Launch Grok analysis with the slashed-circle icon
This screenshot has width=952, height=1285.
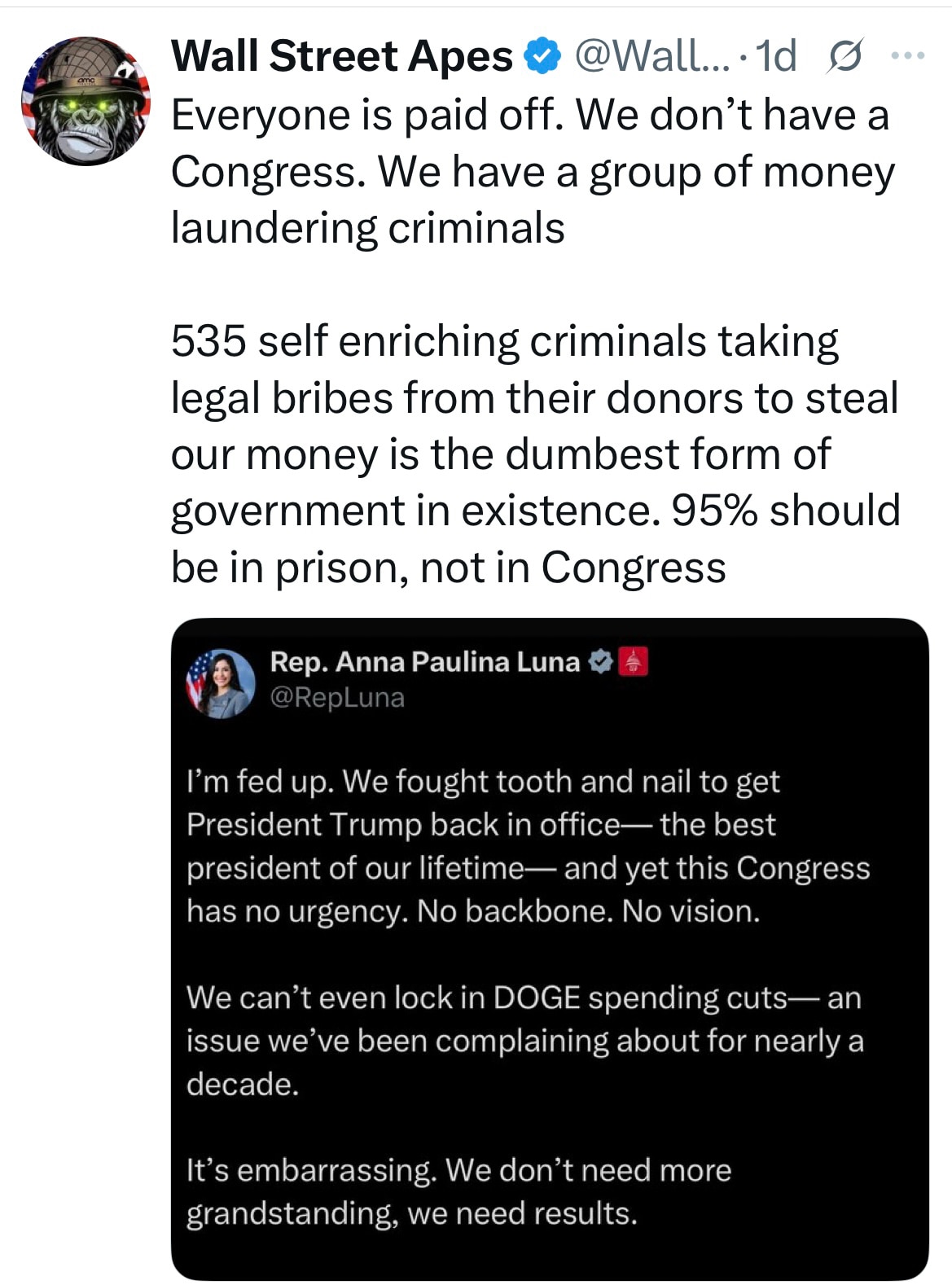845,57
